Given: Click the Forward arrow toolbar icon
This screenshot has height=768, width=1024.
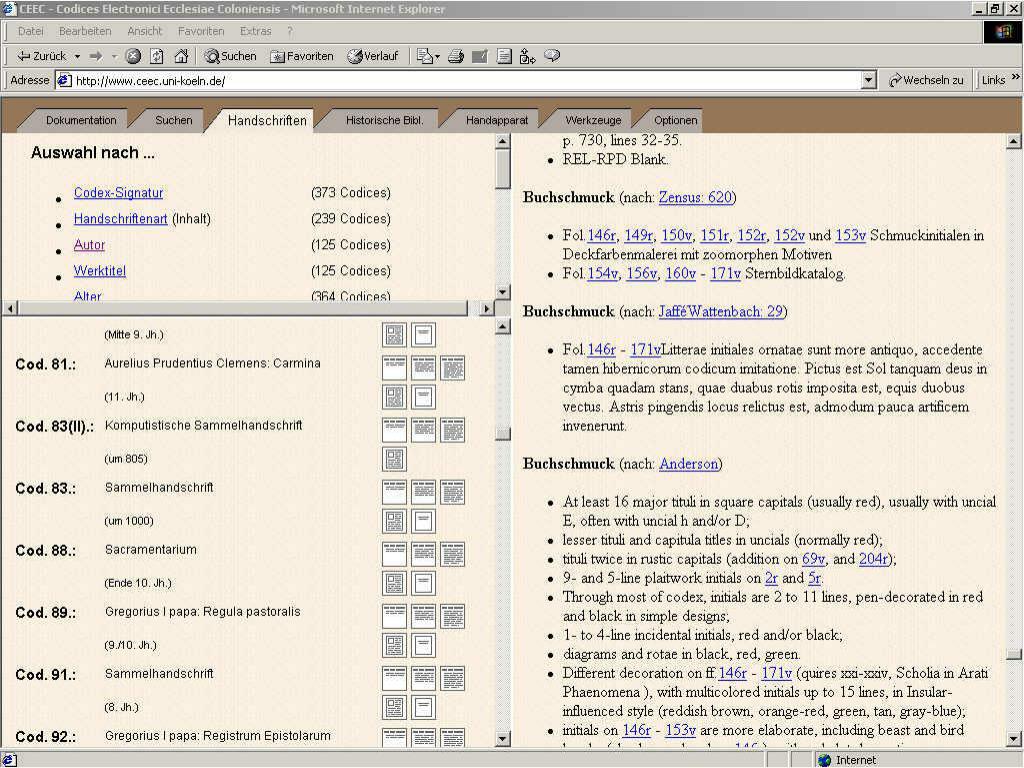Looking at the screenshot, I should pyautogui.click(x=96, y=56).
